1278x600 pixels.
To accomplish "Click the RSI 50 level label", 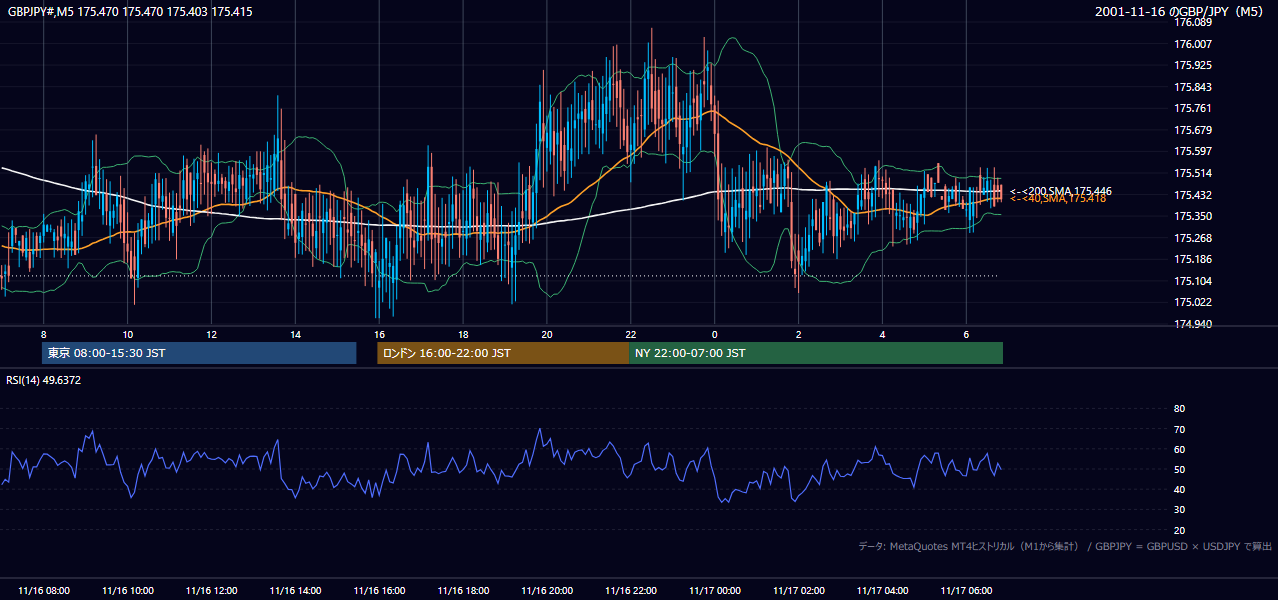I will [1179, 469].
